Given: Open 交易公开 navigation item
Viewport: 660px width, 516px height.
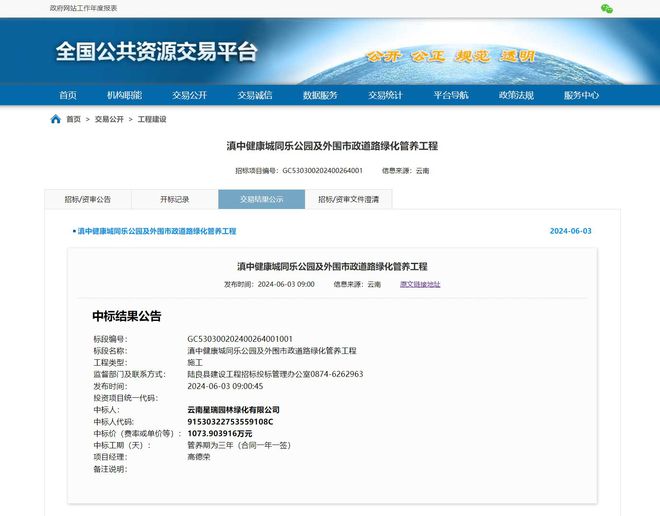Looking at the screenshot, I should pyautogui.click(x=189, y=95).
